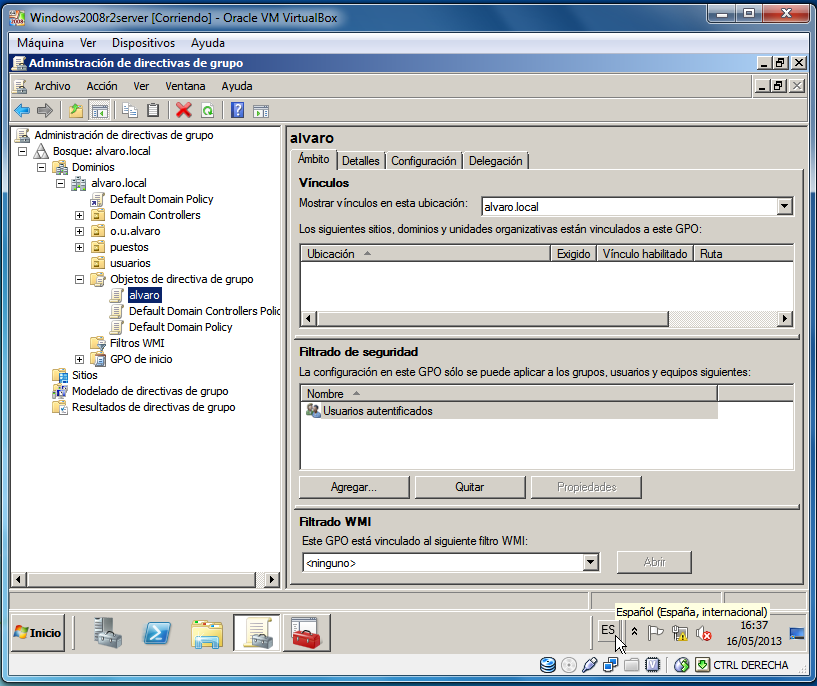Open Help with the blue question mark icon
This screenshot has height=686, width=817.
[x=237, y=110]
